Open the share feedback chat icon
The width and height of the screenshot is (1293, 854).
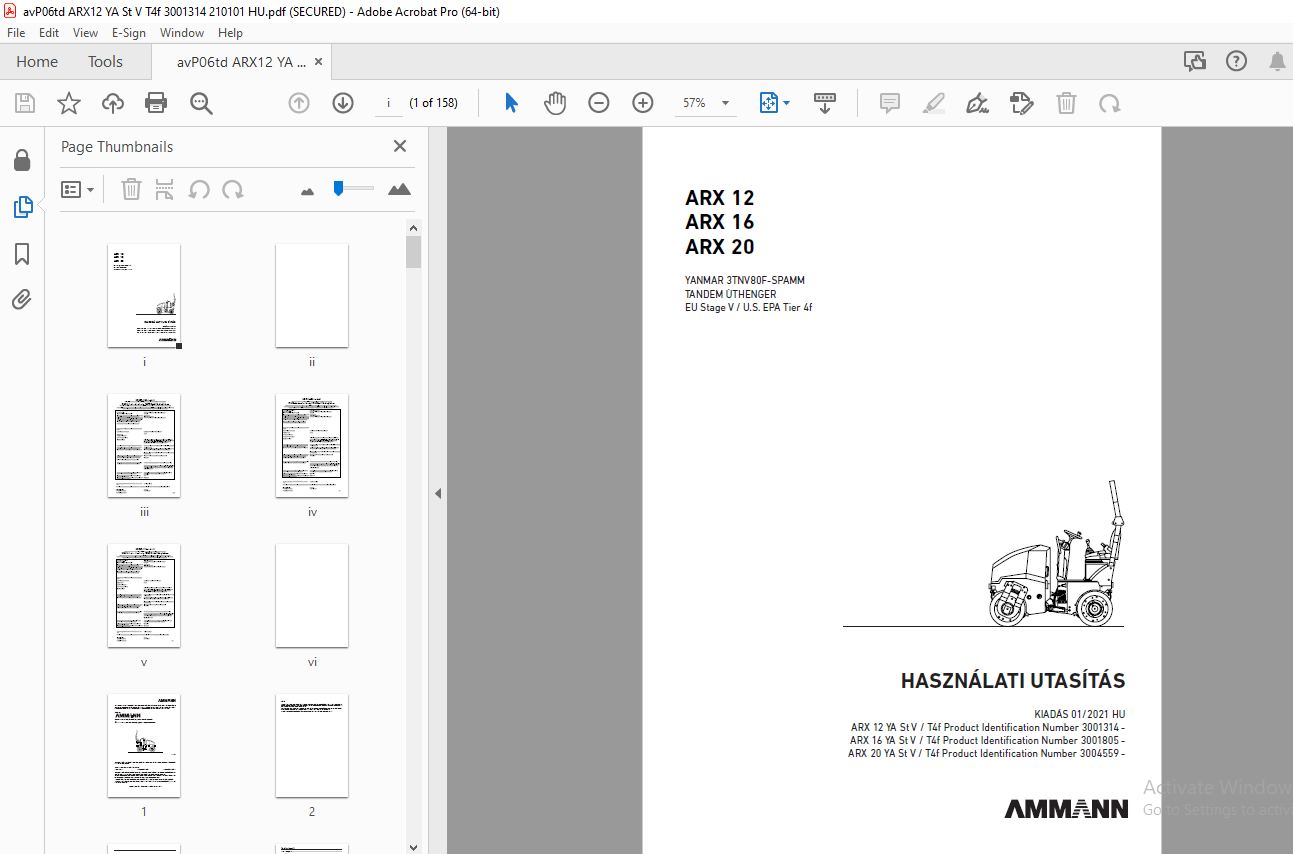pyautogui.click(x=1194, y=61)
